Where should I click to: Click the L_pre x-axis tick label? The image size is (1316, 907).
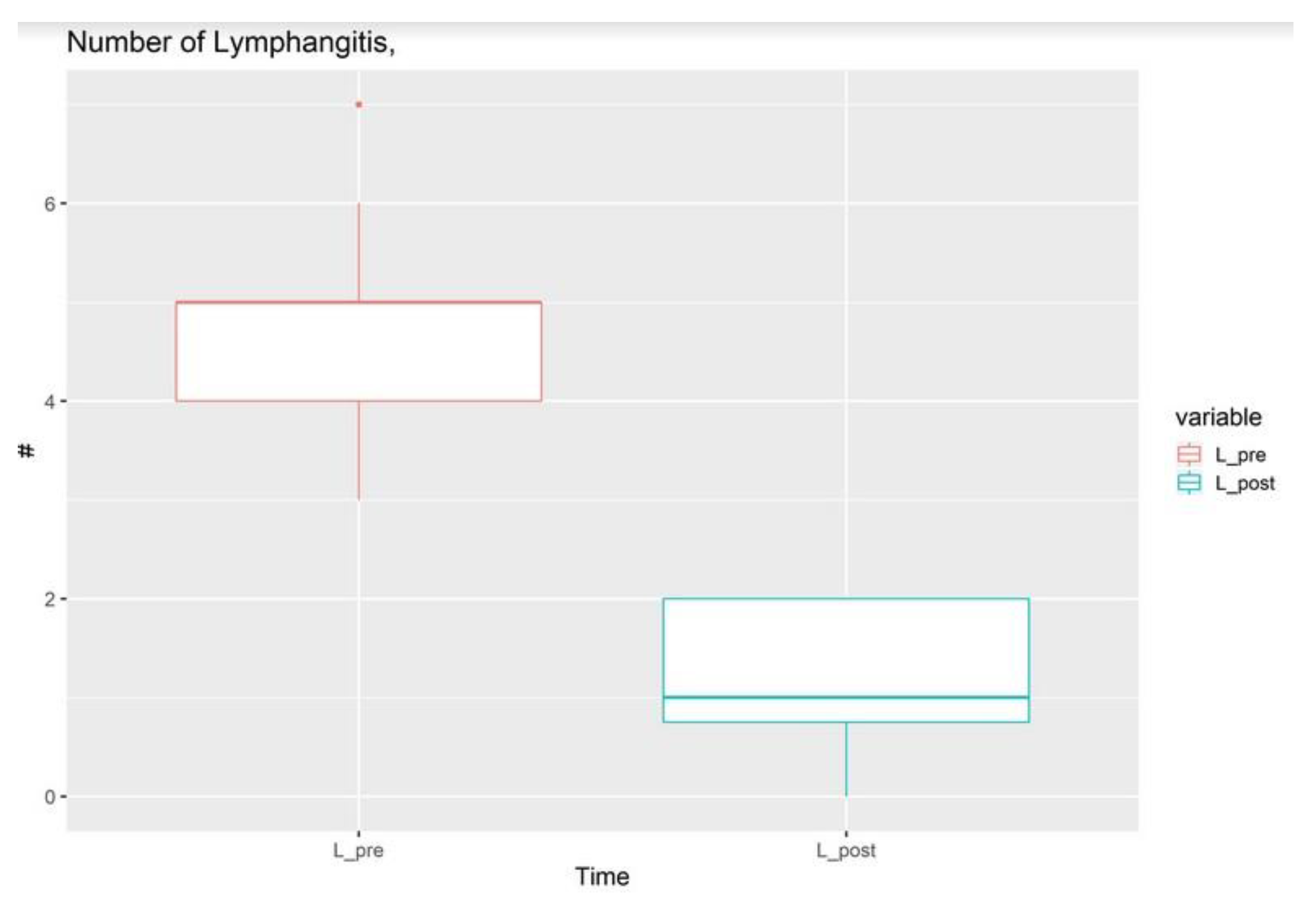point(358,851)
